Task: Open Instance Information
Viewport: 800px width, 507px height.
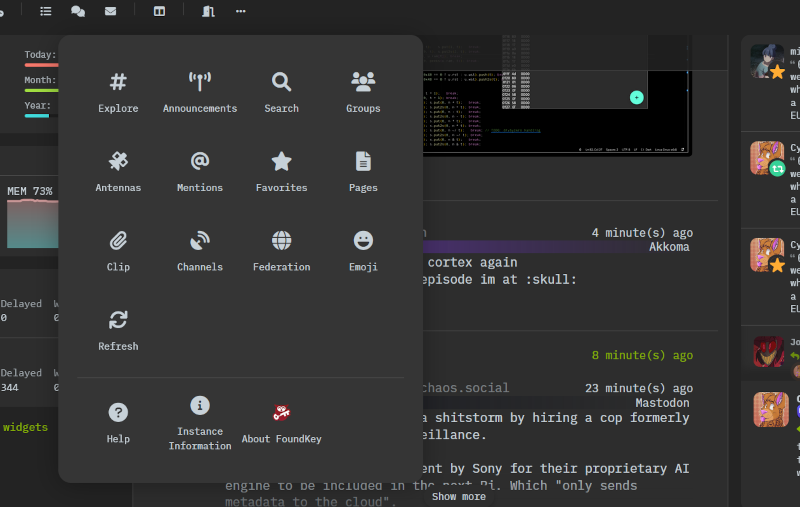Action: [x=199, y=423]
